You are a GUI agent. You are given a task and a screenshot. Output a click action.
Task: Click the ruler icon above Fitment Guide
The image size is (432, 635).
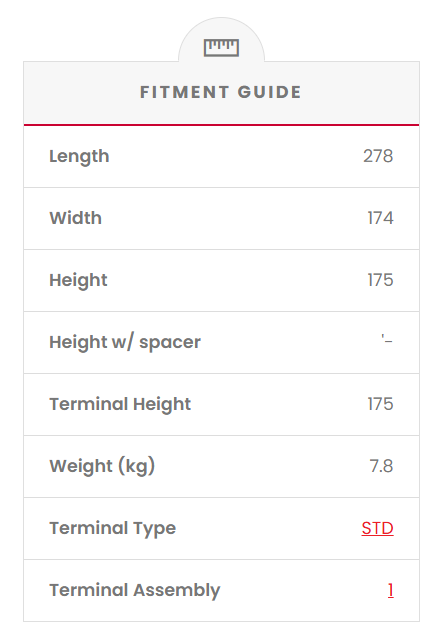click(x=221, y=48)
